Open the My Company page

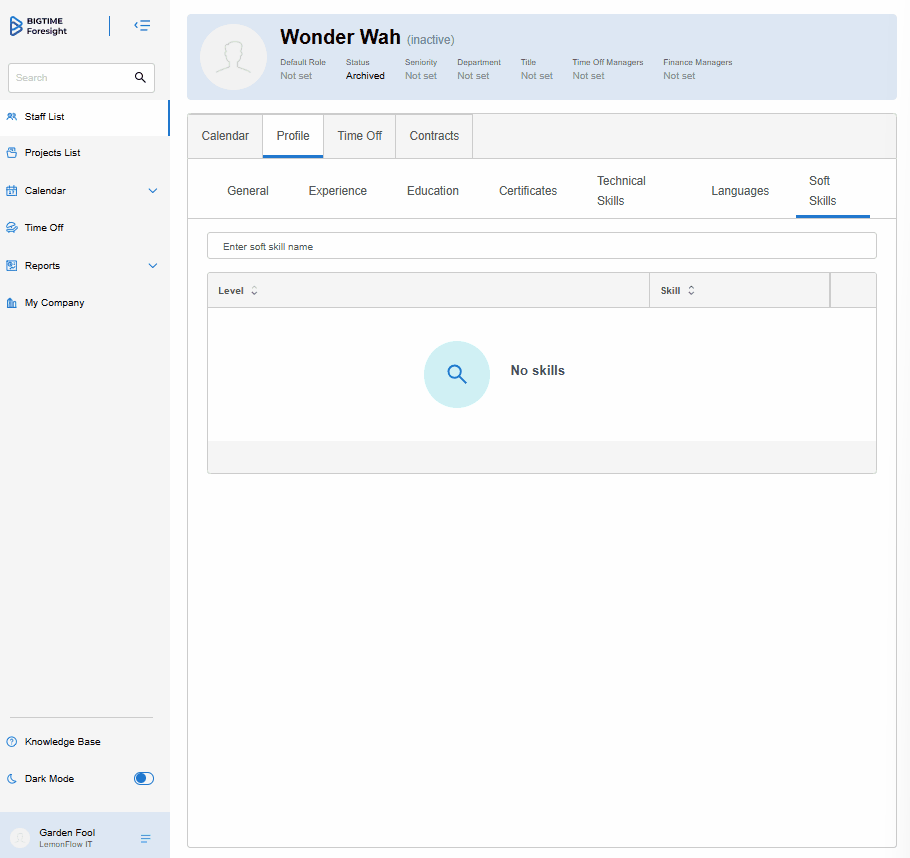tap(85, 302)
